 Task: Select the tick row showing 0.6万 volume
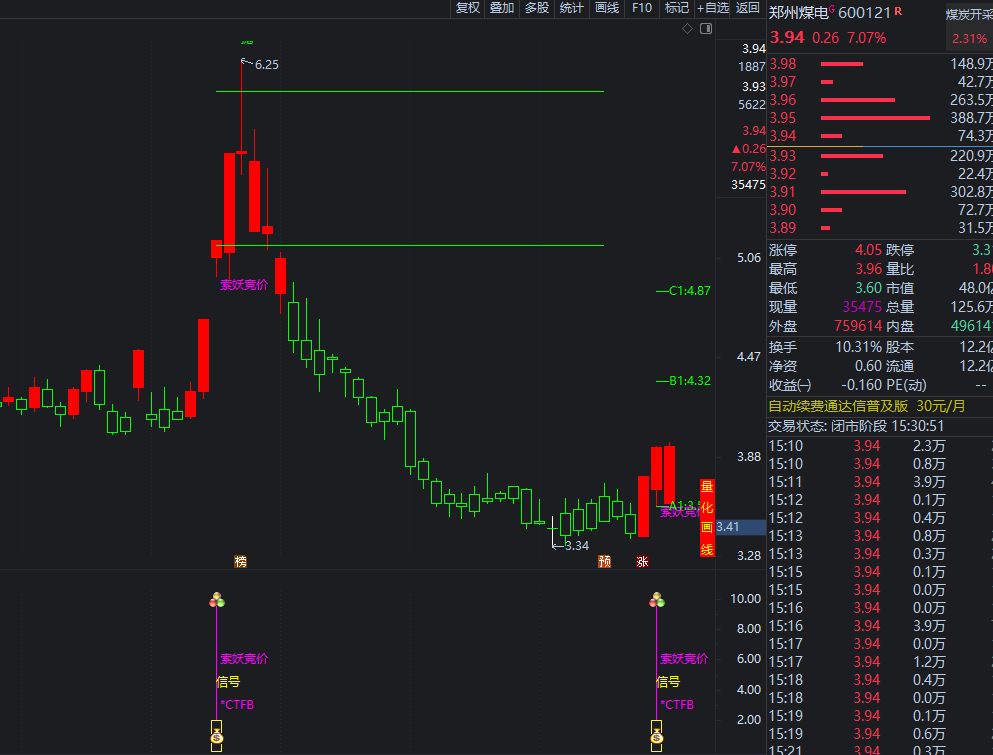tap(880, 734)
